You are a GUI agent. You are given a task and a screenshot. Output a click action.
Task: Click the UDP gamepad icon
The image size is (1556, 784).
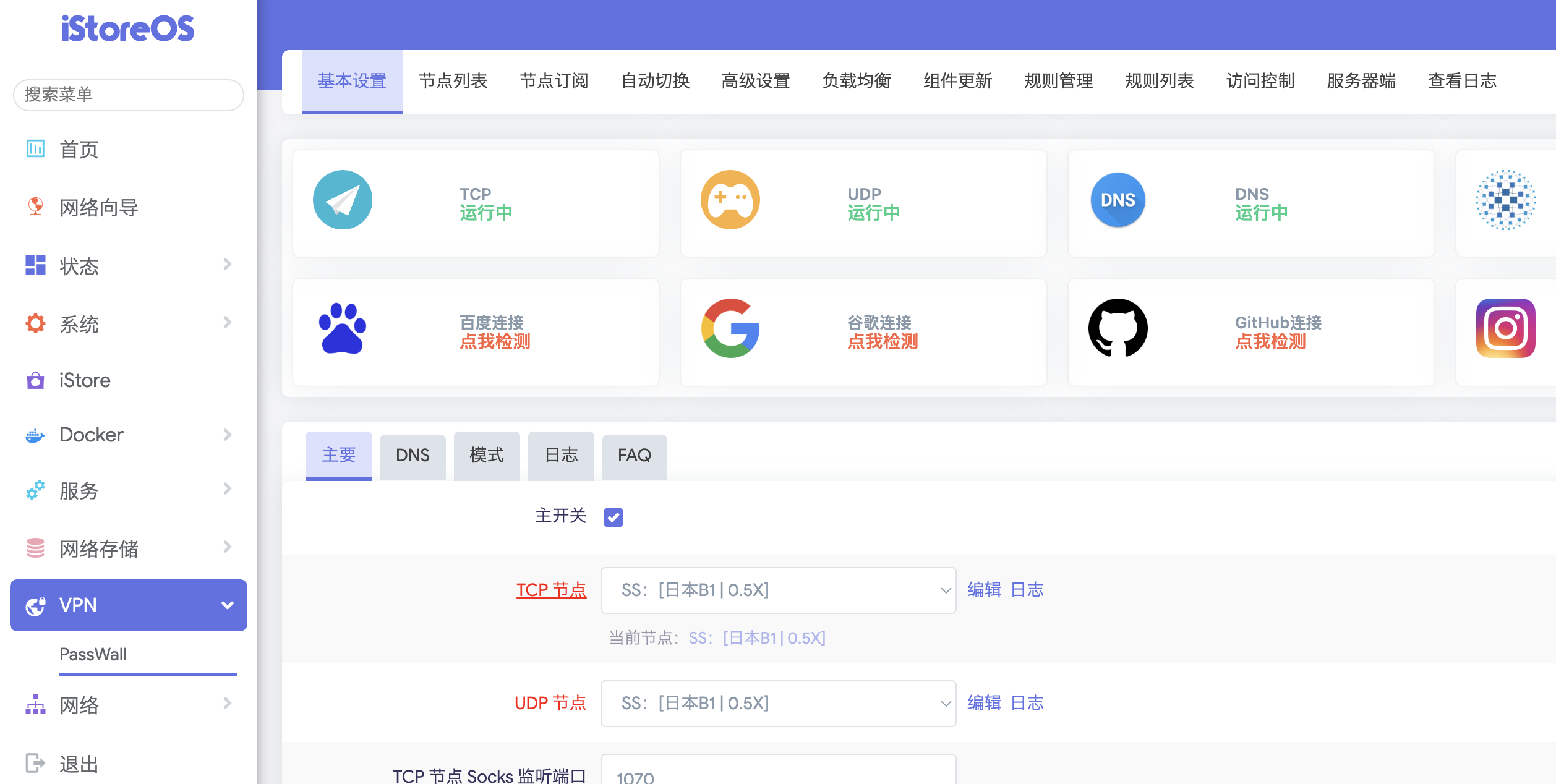click(730, 200)
